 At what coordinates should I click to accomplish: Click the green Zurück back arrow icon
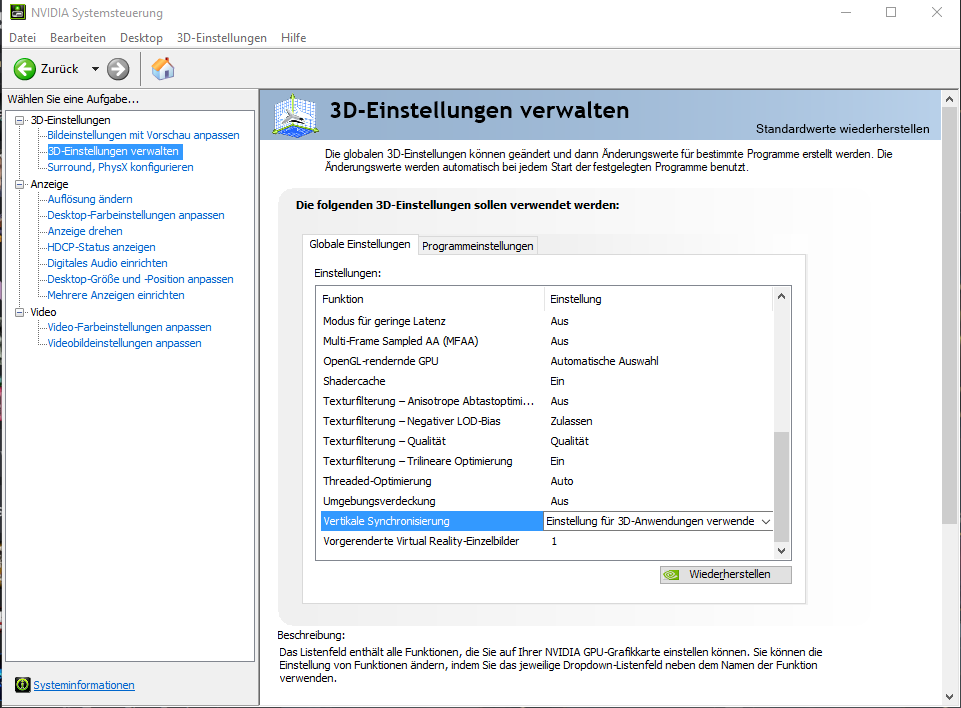(x=25, y=69)
